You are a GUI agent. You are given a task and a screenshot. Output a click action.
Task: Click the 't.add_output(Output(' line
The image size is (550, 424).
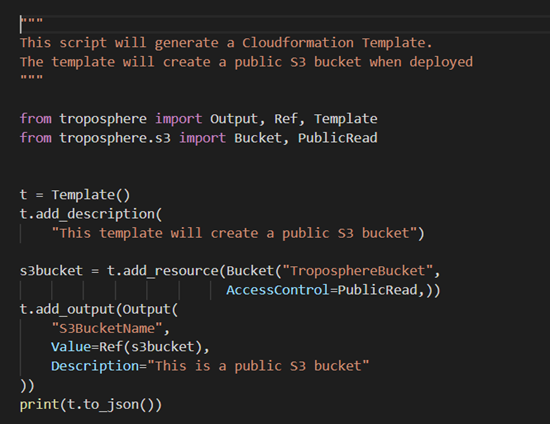click(99, 309)
